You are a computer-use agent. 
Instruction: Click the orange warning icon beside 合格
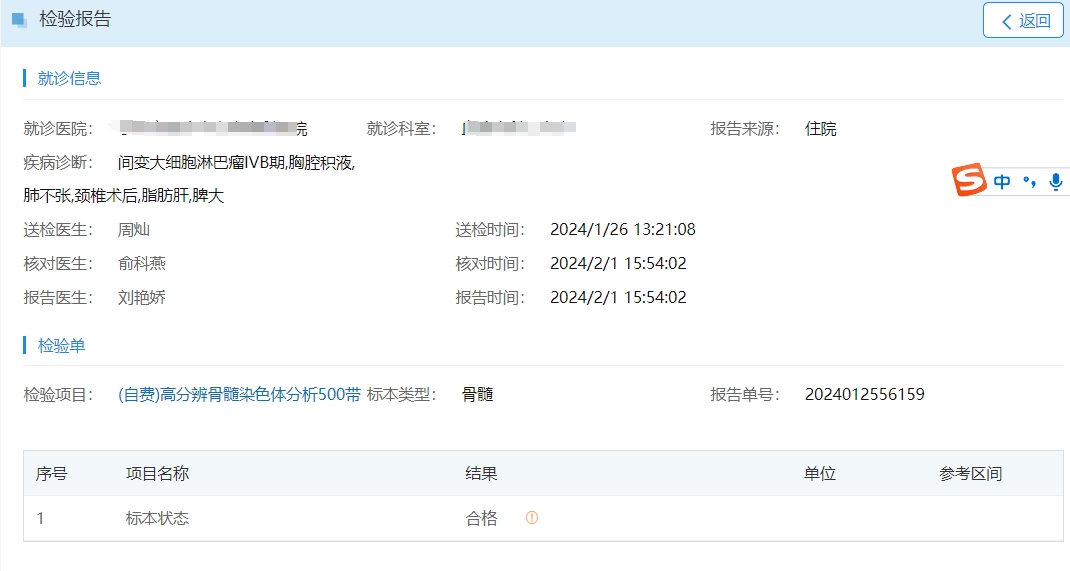[x=532, y=518]
